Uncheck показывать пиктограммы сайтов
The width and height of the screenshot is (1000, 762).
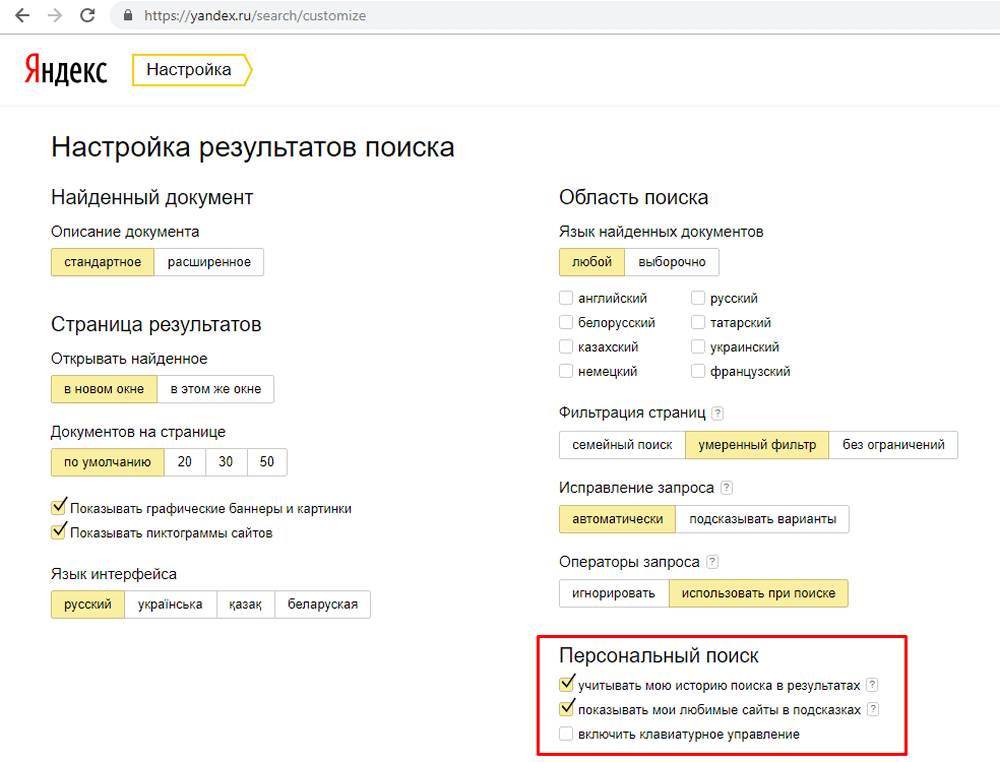(59, 530)
